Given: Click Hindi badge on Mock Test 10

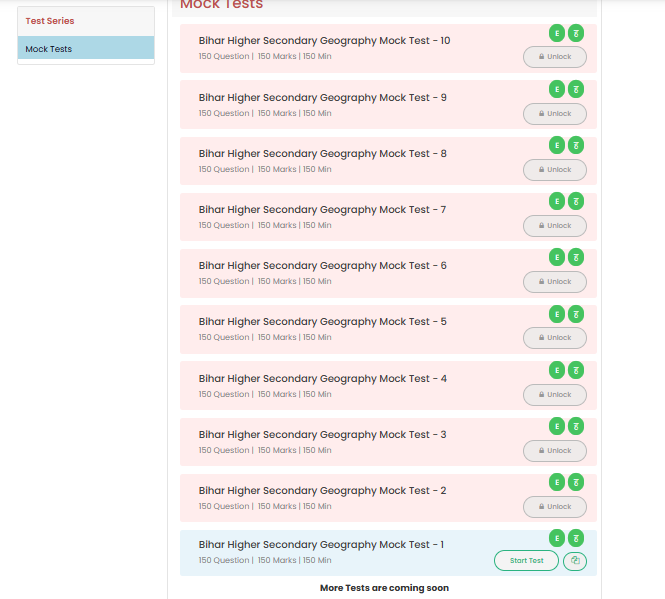Looking at the screenshot, I should click(x=576, y=33).
